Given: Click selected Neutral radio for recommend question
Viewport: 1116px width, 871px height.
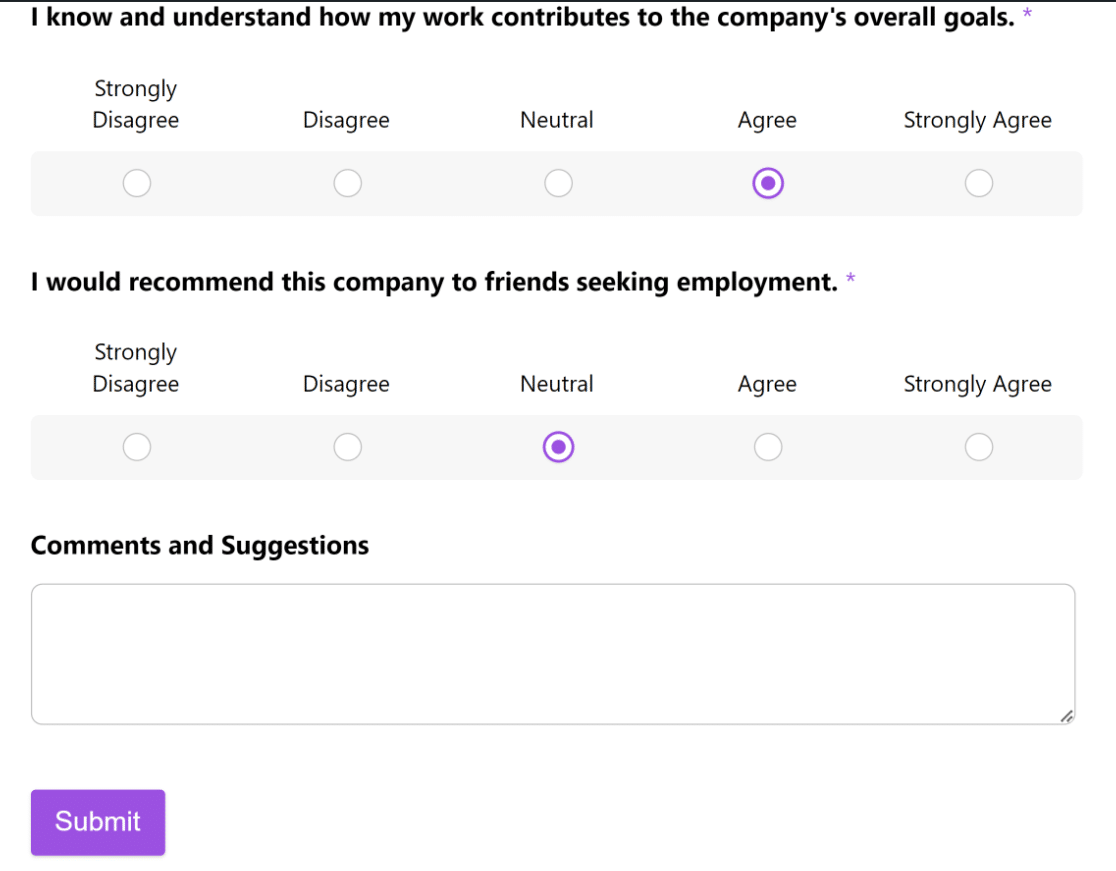Looking at the screenshot, I should [558, 447].
